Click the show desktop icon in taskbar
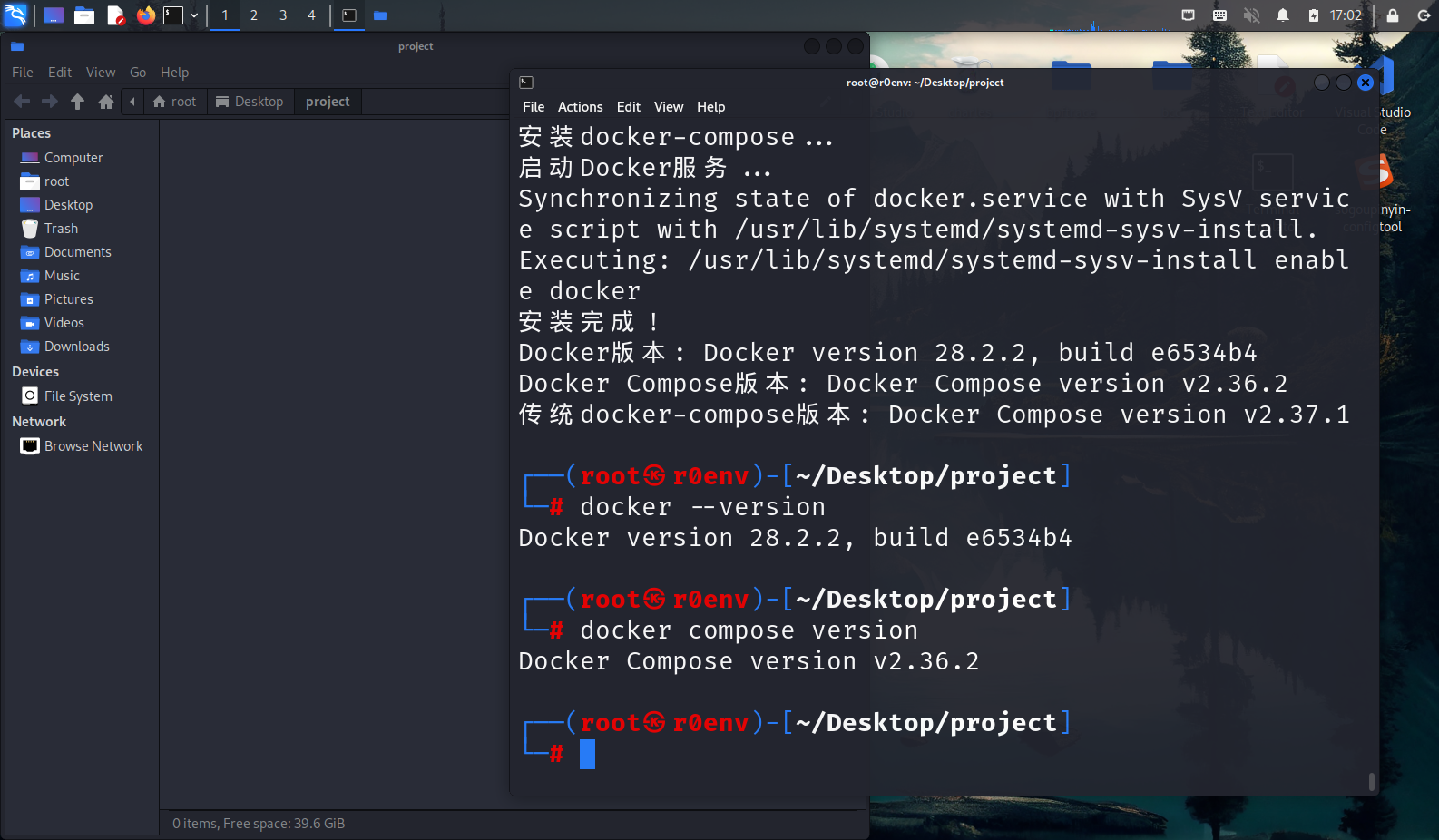 [54, 15]
